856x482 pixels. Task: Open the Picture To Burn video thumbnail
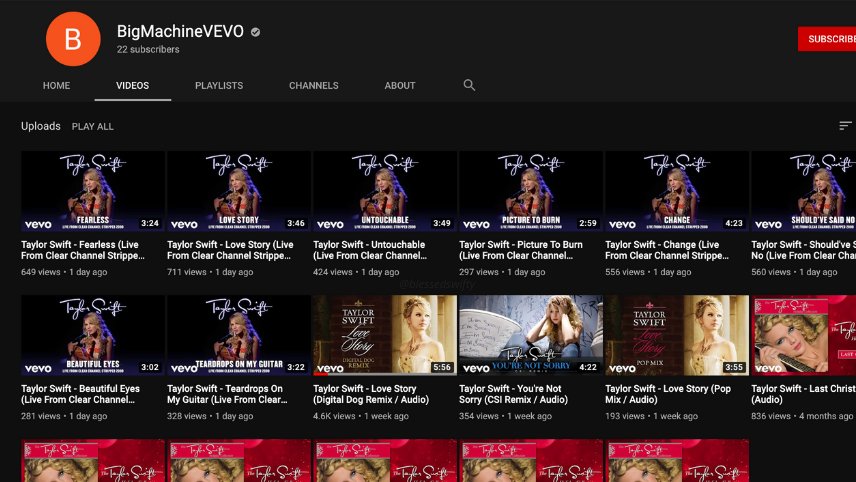click(531, 191)
